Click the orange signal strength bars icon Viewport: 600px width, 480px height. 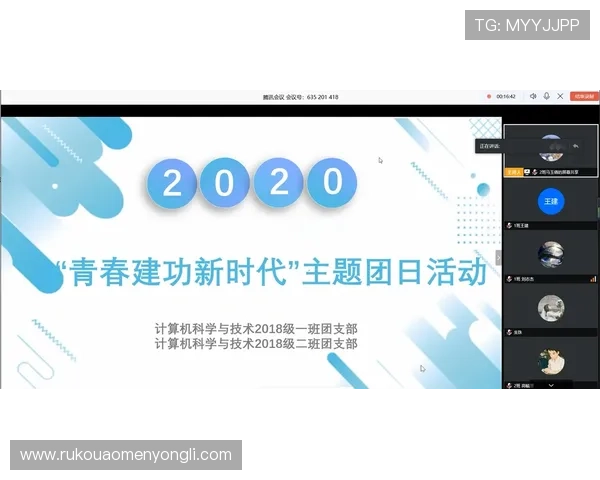coord(593,279)
